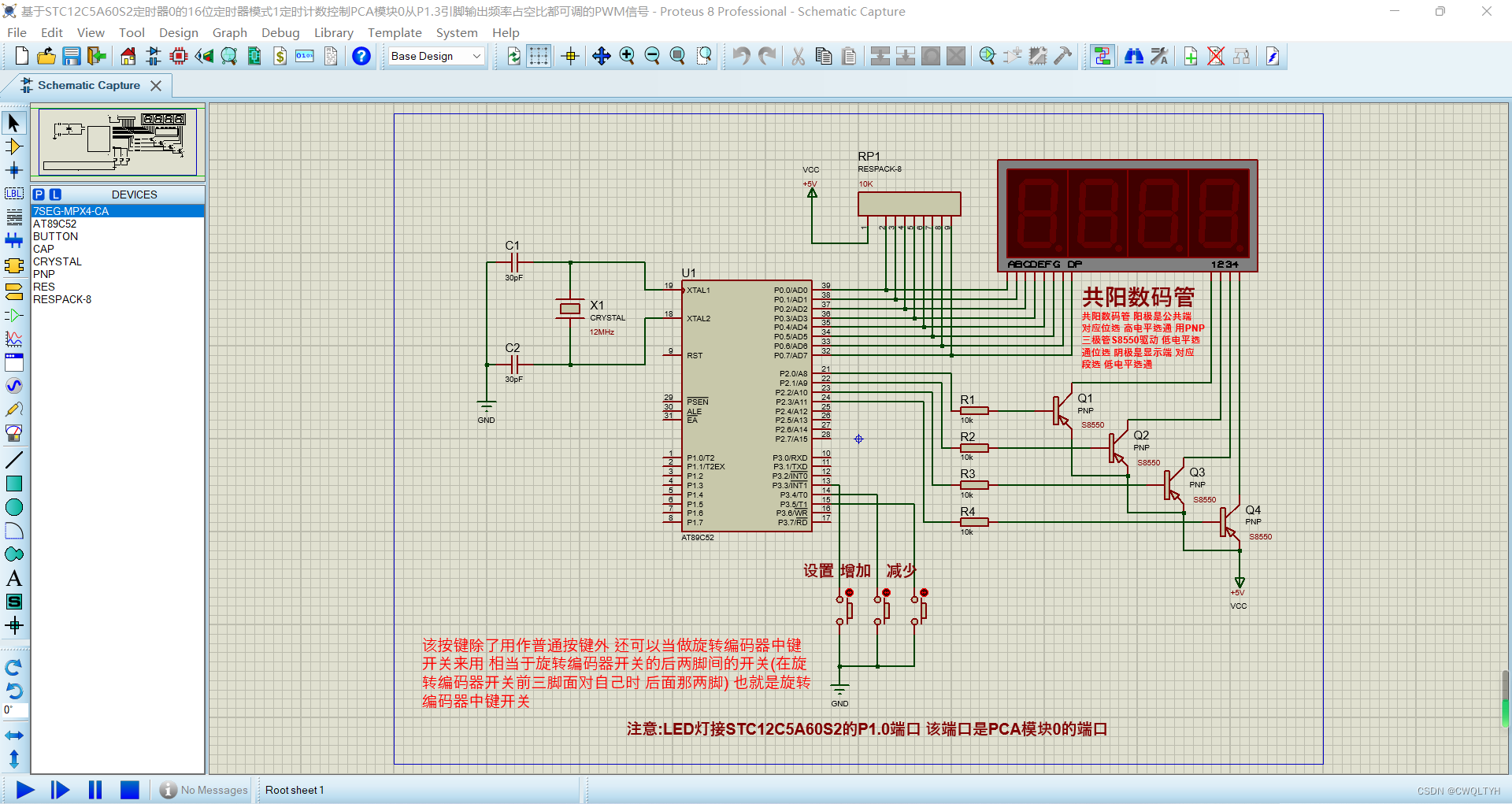
Task: Select RESPACK-8 in the device list
Action: (x=117, y=299)
